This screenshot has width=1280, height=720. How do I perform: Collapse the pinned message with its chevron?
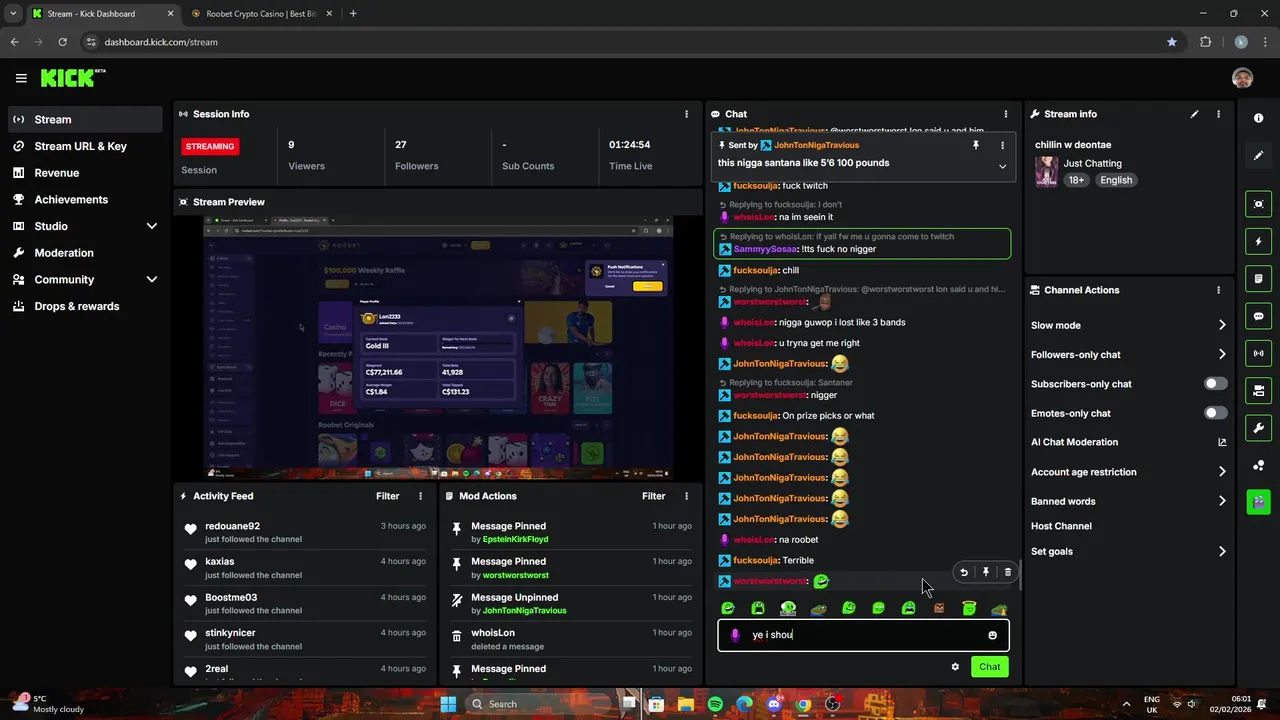point(1002,166)
